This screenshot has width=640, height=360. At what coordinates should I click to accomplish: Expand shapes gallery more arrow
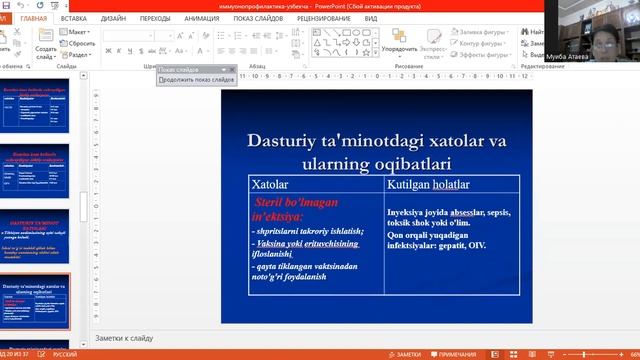click(x=376, y=53)
